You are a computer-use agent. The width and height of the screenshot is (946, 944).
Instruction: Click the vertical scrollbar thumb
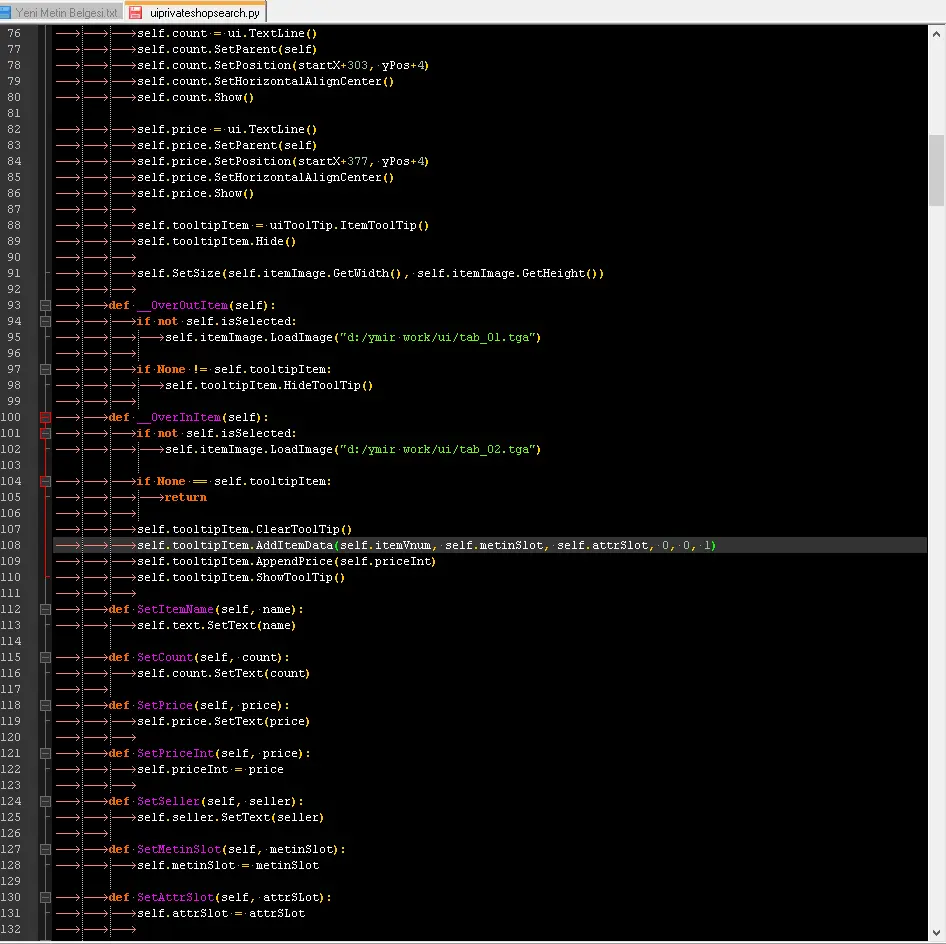[936, 168]
